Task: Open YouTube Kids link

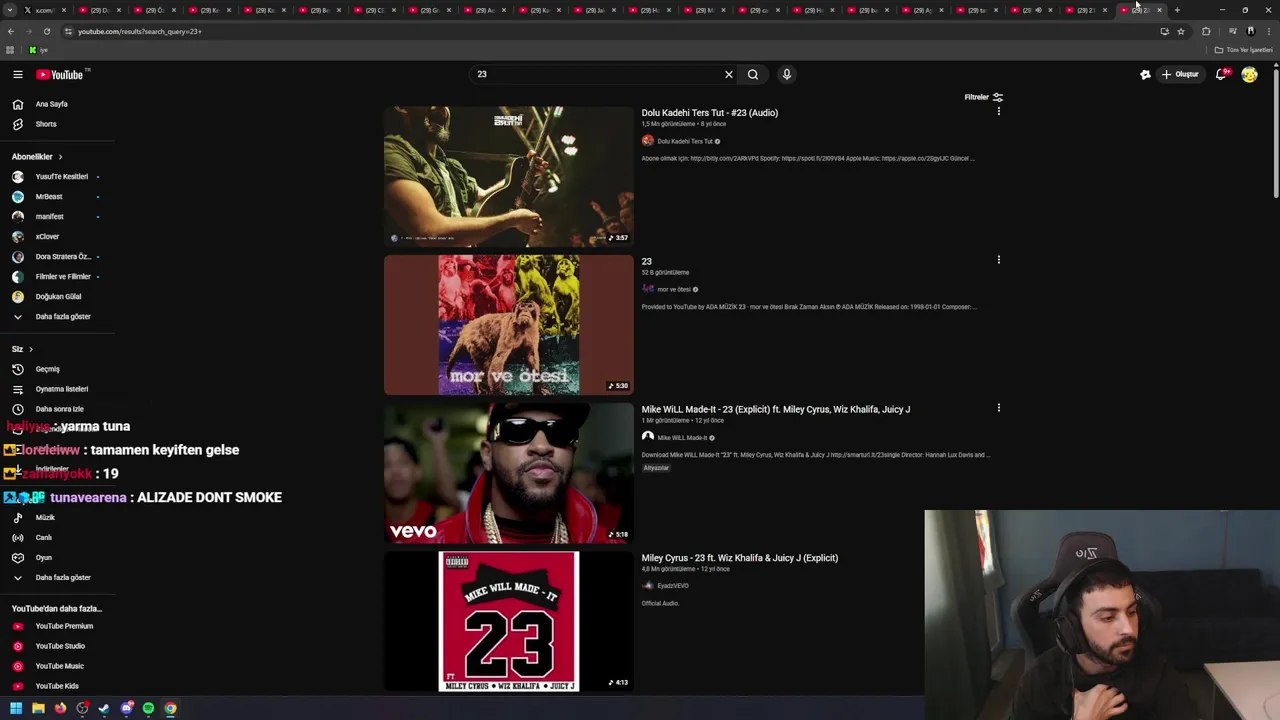Action: tap(57, 686)
